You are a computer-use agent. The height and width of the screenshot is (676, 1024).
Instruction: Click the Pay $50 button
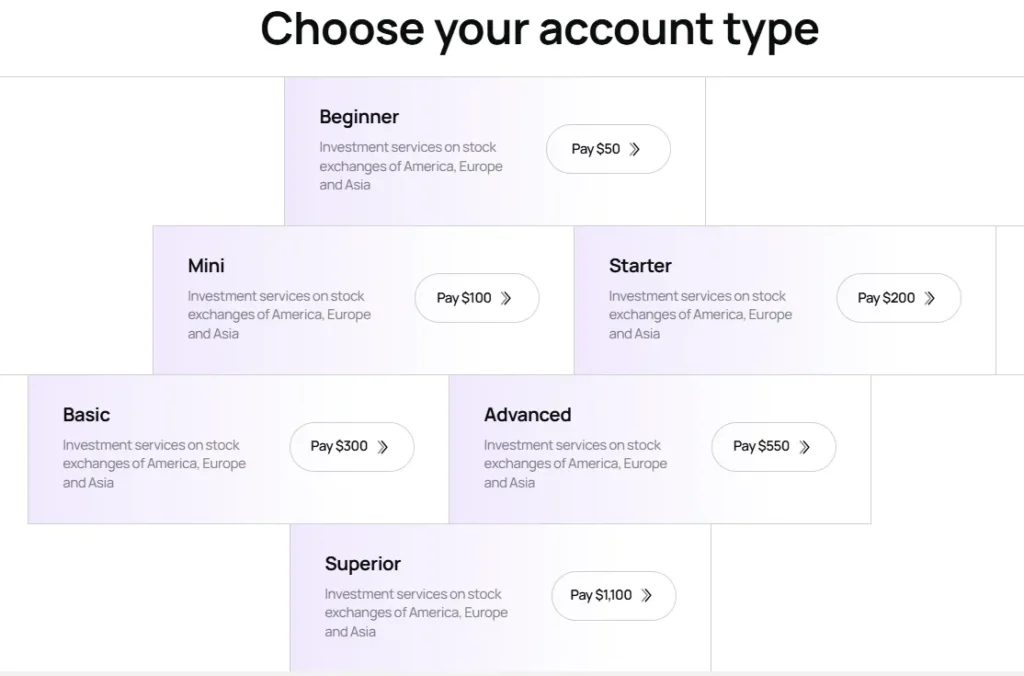[x=607, y=149]
